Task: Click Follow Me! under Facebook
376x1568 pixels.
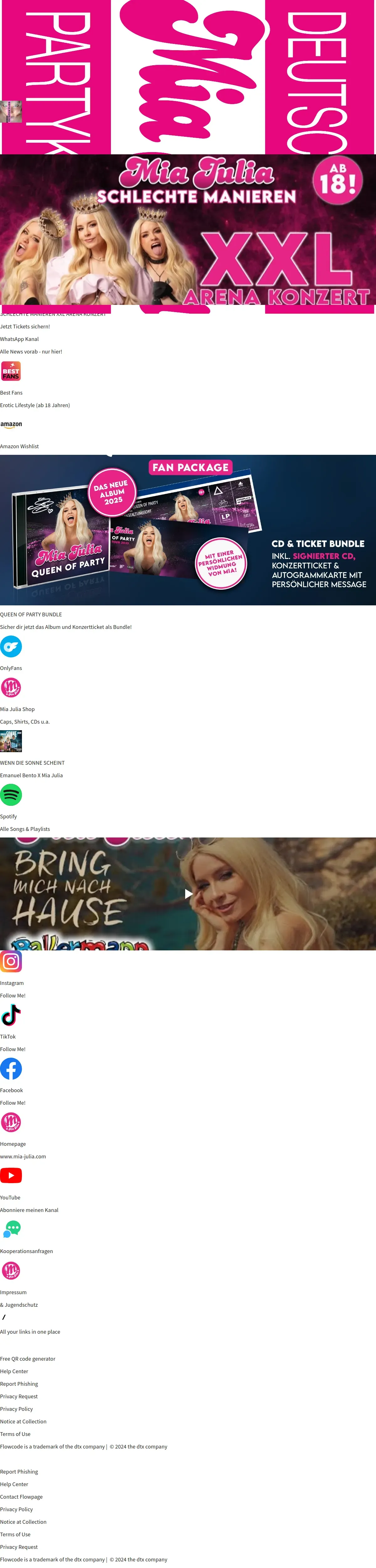Action: click(13, 1102)
